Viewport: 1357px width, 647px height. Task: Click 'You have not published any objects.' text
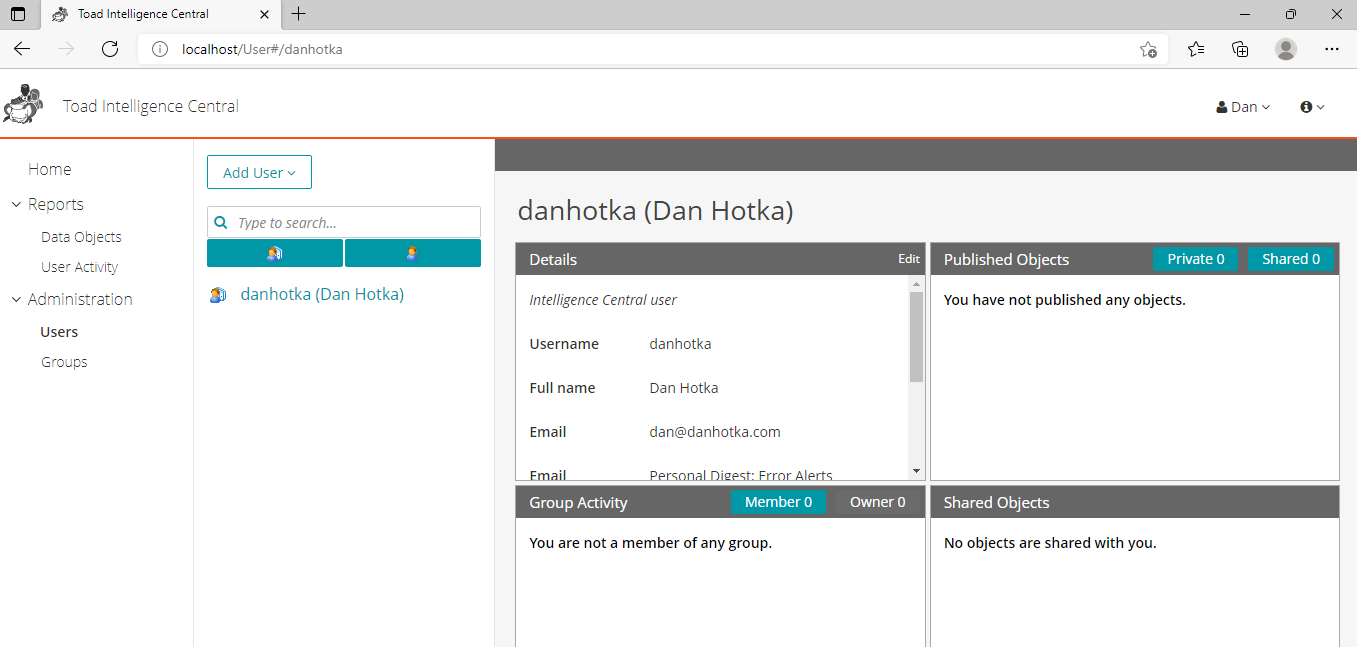1065,300
